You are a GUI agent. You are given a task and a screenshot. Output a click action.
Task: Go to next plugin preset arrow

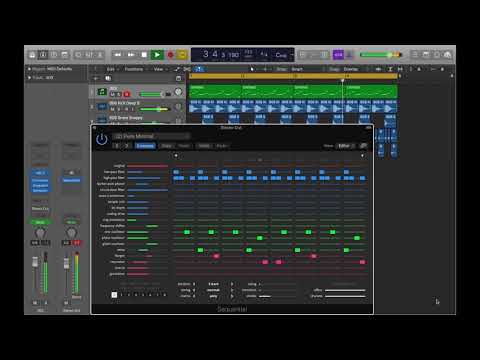pyautogui.click(x=127, y=146)
